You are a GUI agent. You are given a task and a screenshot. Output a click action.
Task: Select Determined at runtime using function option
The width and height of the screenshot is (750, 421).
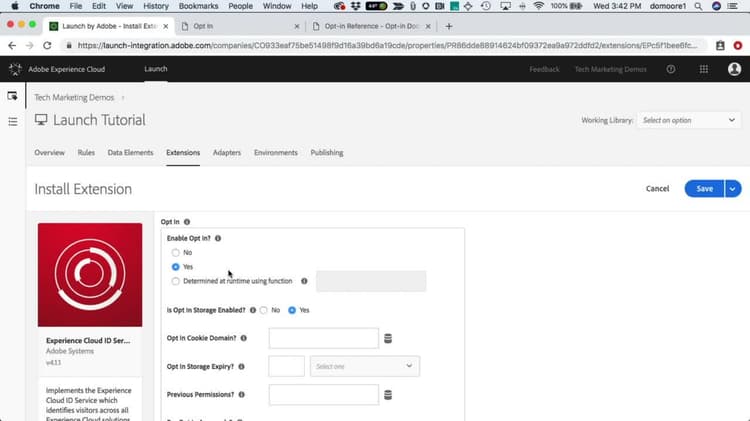(x=176, y=281)
